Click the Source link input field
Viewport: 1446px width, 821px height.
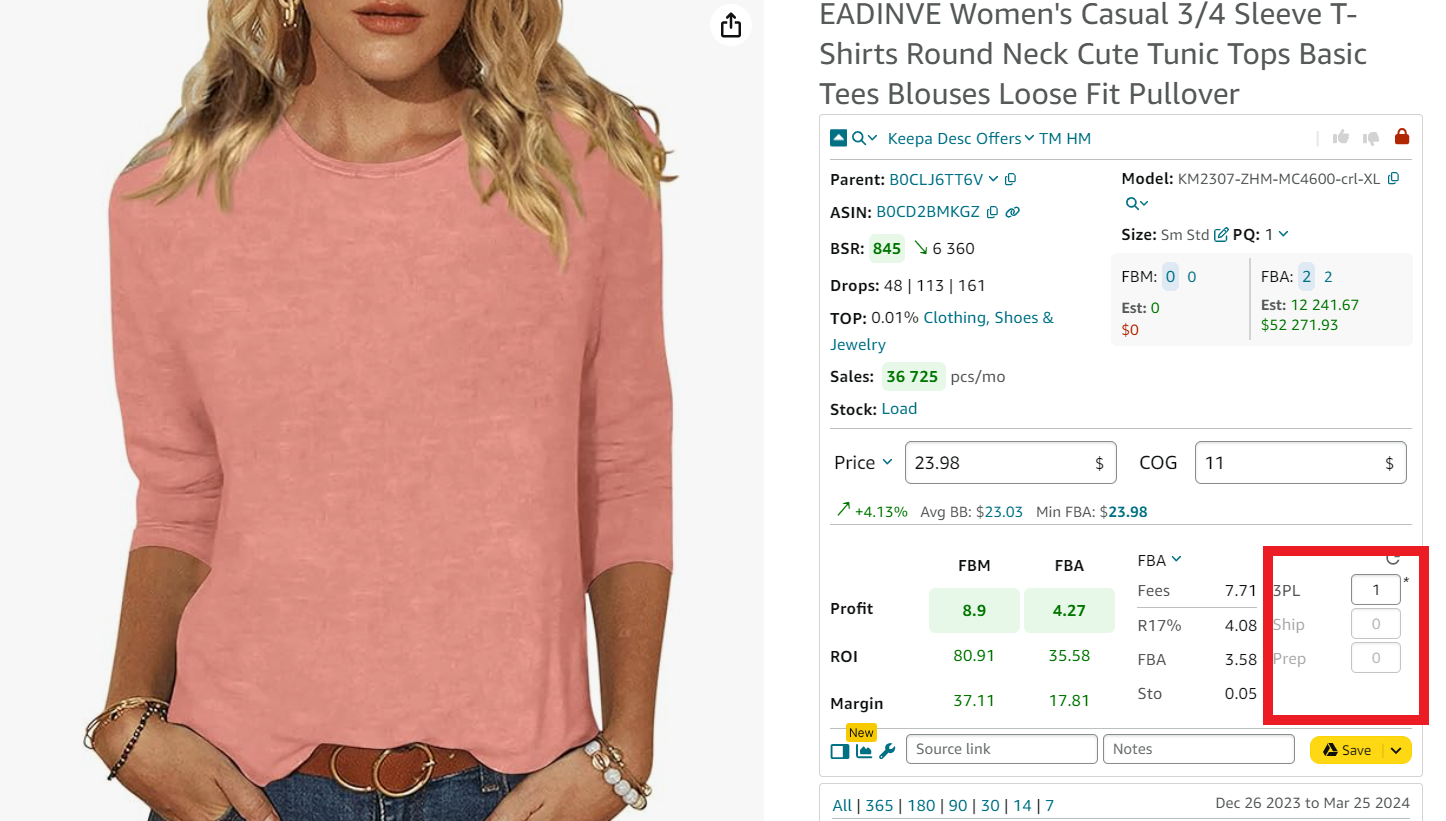point(1001,749)
